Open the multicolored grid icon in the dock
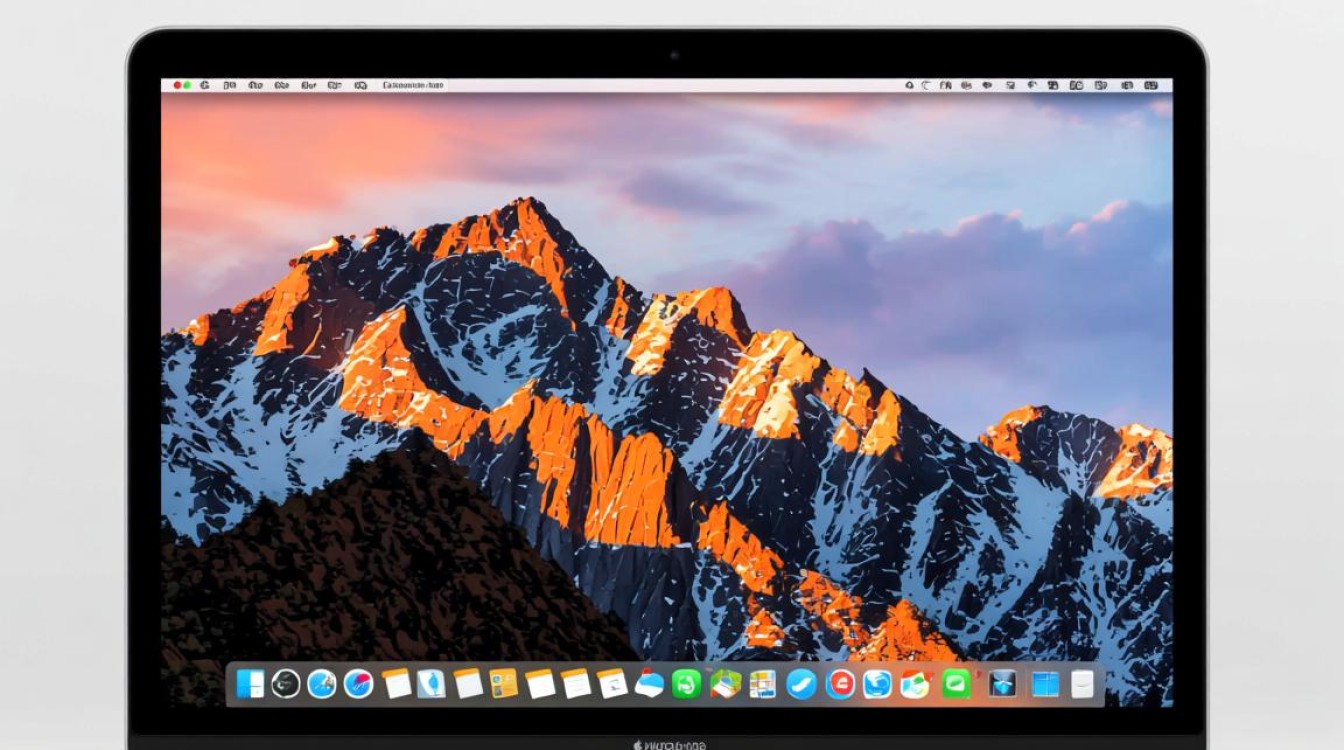 (762, 684)
